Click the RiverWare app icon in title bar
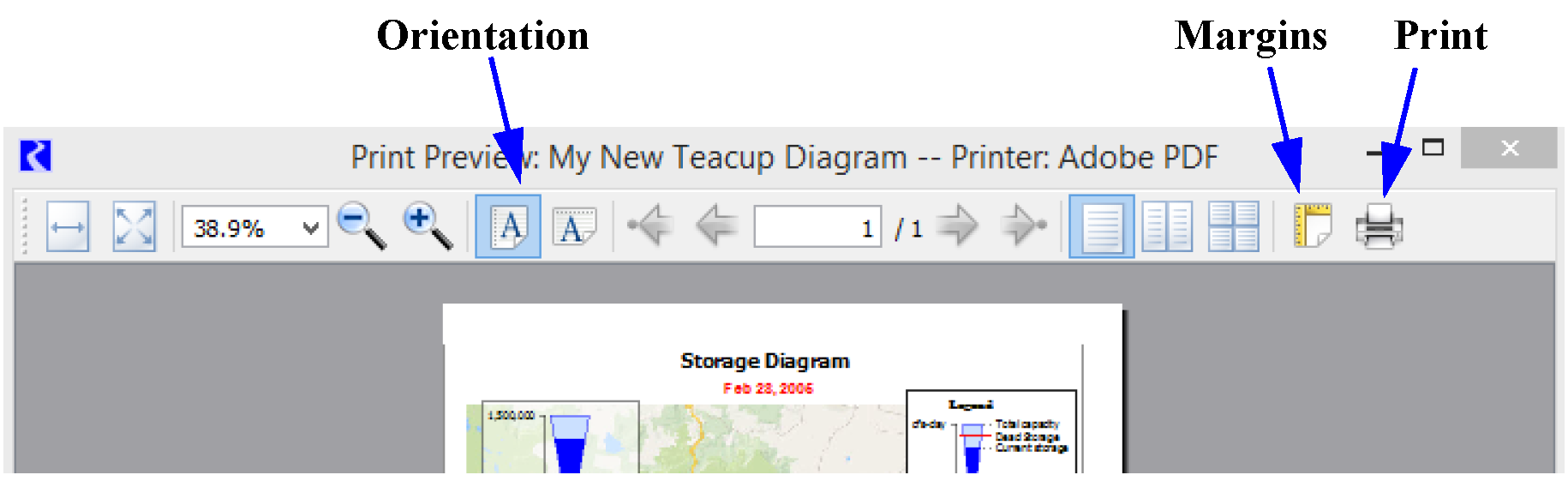 click(36, 156)
